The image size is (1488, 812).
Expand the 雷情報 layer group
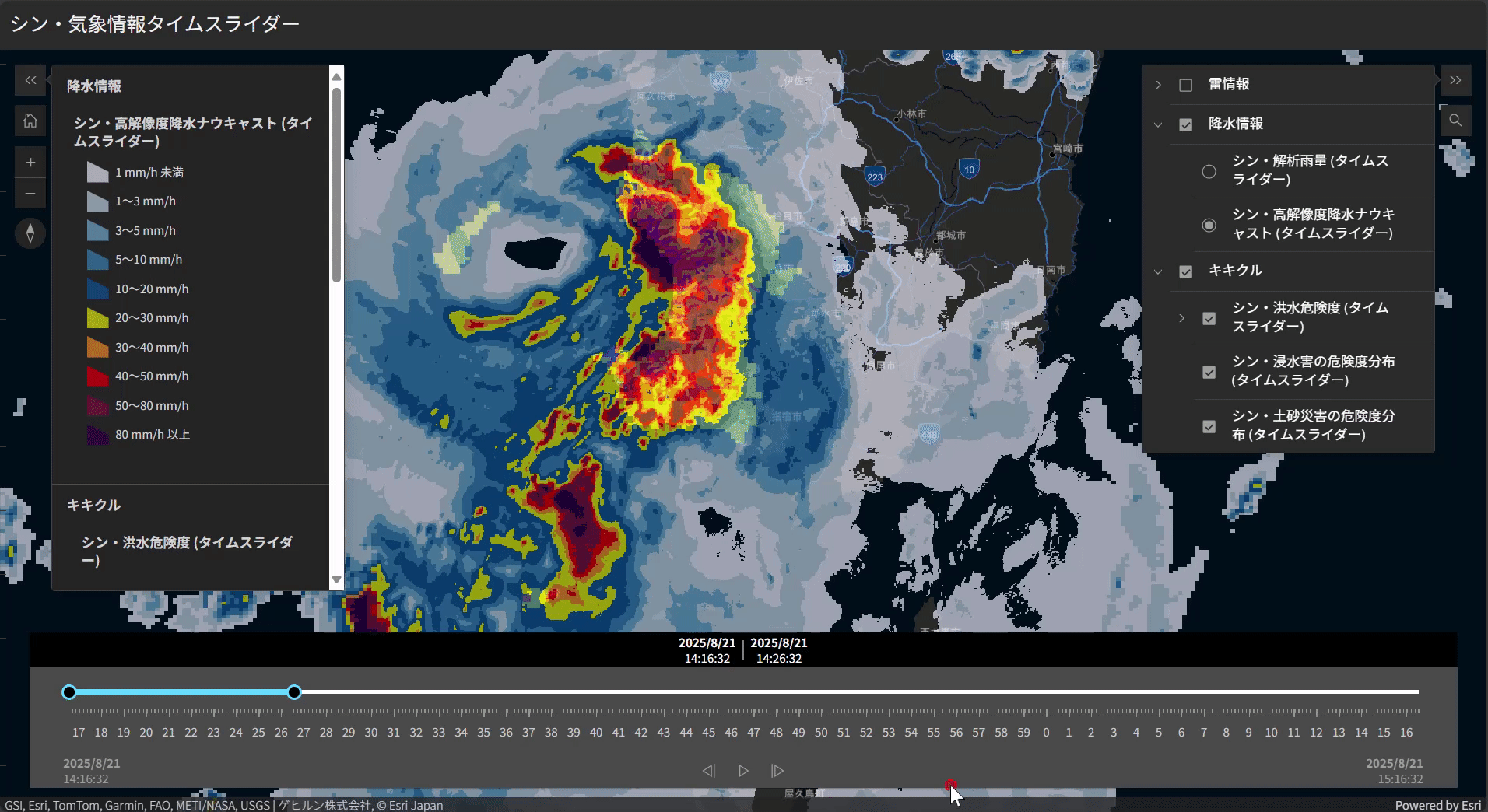[1158, 85]
